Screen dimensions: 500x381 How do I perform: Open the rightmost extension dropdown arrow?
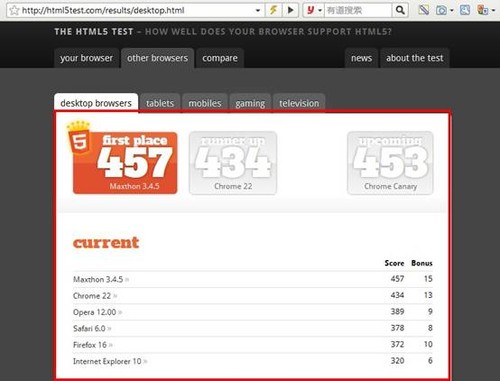493,11
